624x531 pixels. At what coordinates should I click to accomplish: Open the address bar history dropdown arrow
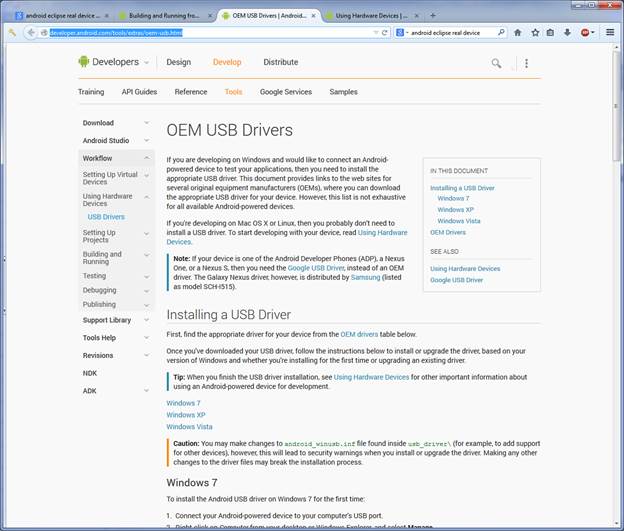coord(376,33)
